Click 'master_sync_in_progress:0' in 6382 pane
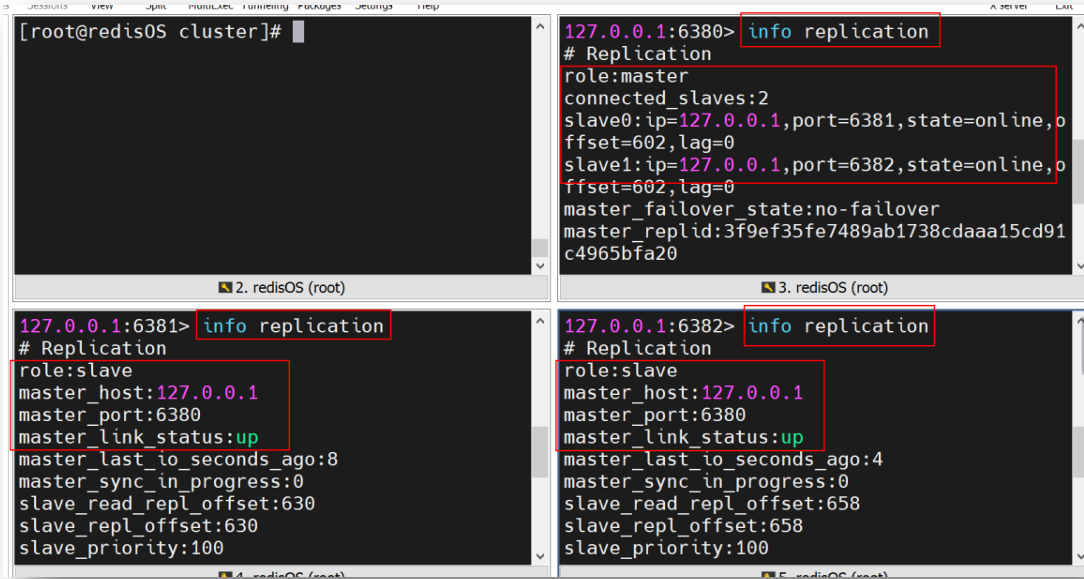The image size is (1084, 579). (706, 482)
